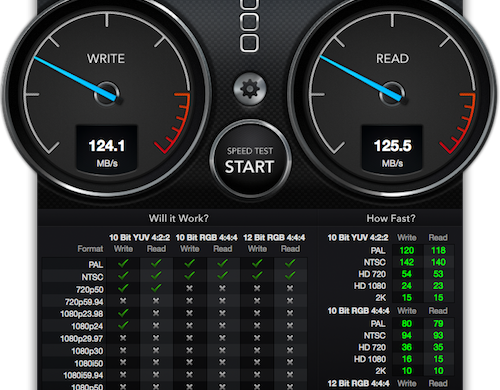Click the WRITE gauge label
This screenshot has height=390, width=500.
coord(106,59)
